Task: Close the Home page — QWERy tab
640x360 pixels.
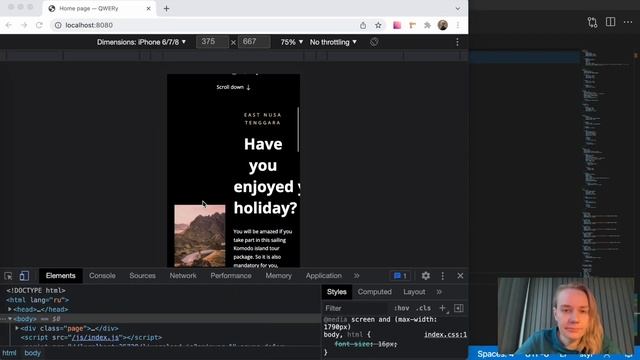Action: click(149, 9)
